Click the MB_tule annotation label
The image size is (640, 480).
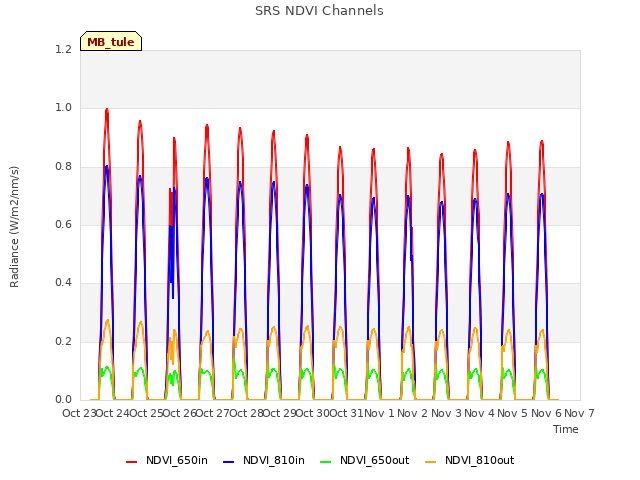point(111,41)
